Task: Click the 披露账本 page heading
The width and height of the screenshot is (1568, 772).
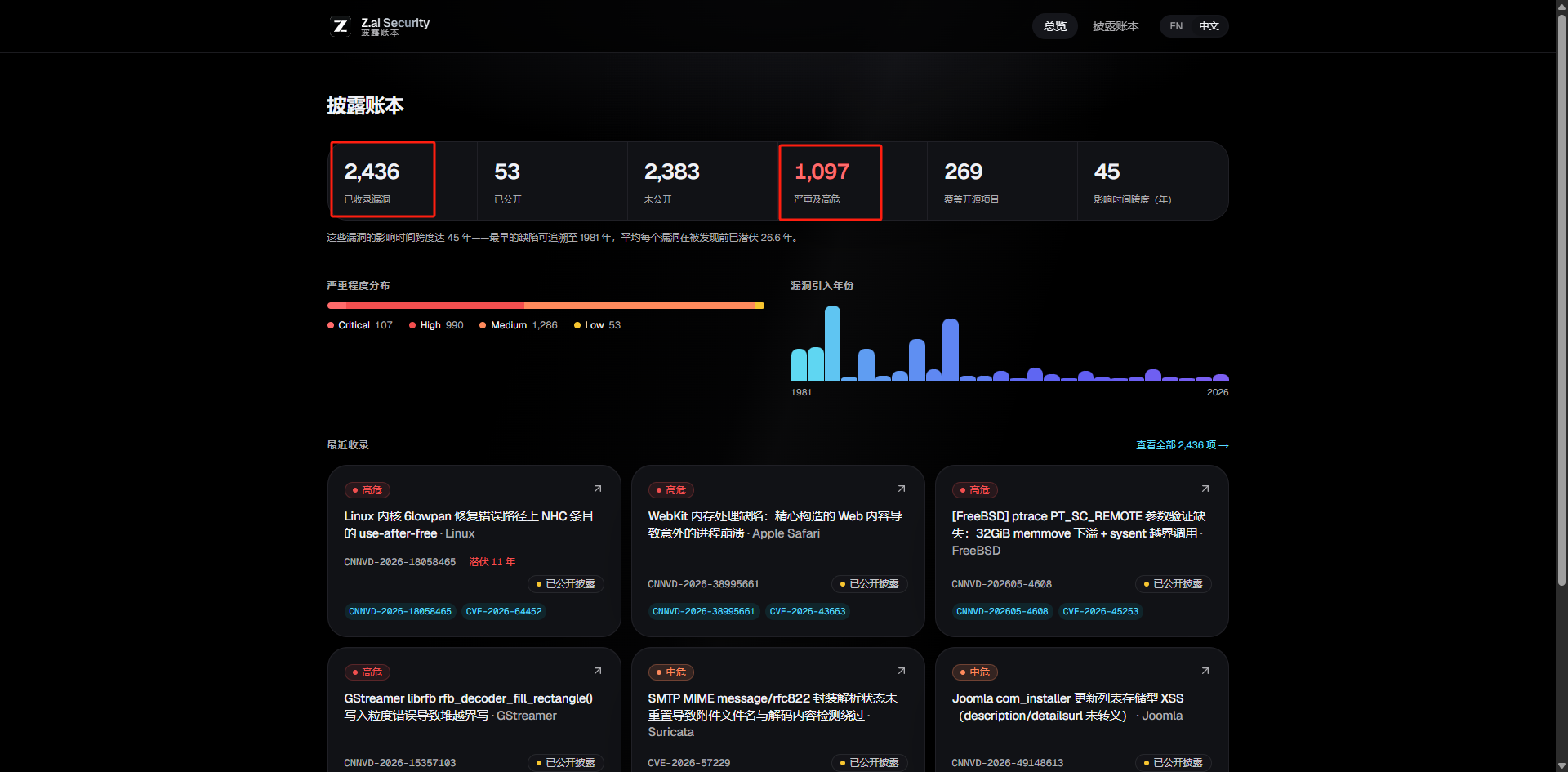Action: 365,105
